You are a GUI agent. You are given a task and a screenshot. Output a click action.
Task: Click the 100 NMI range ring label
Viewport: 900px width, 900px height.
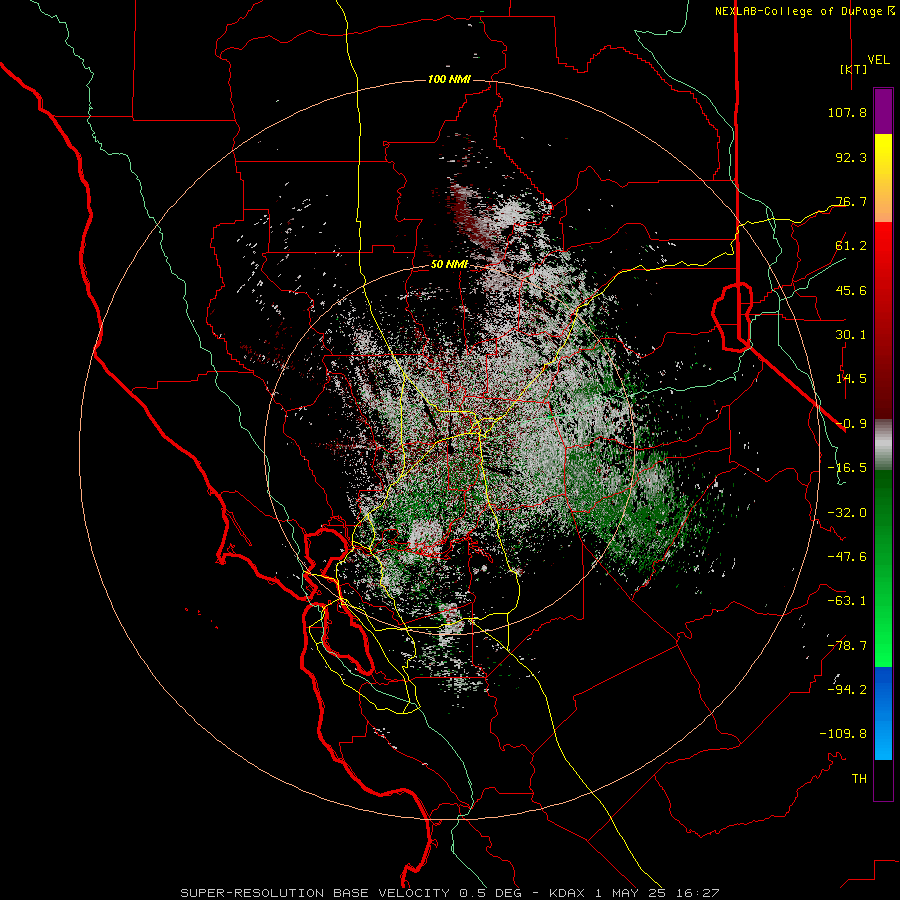(449, 79)
